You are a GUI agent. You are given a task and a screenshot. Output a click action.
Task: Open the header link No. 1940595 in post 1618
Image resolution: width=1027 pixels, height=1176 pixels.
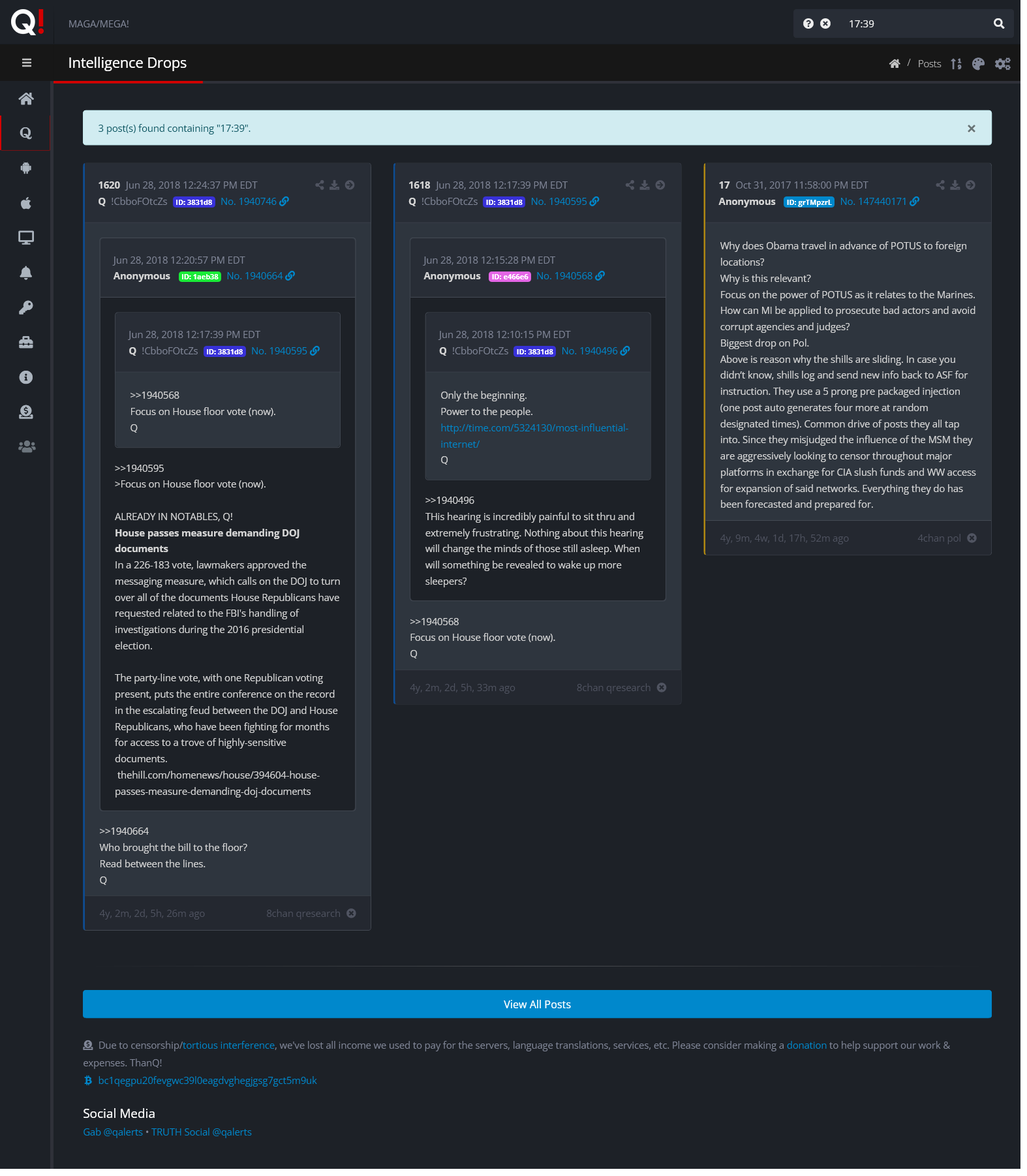tap(565, 202)
